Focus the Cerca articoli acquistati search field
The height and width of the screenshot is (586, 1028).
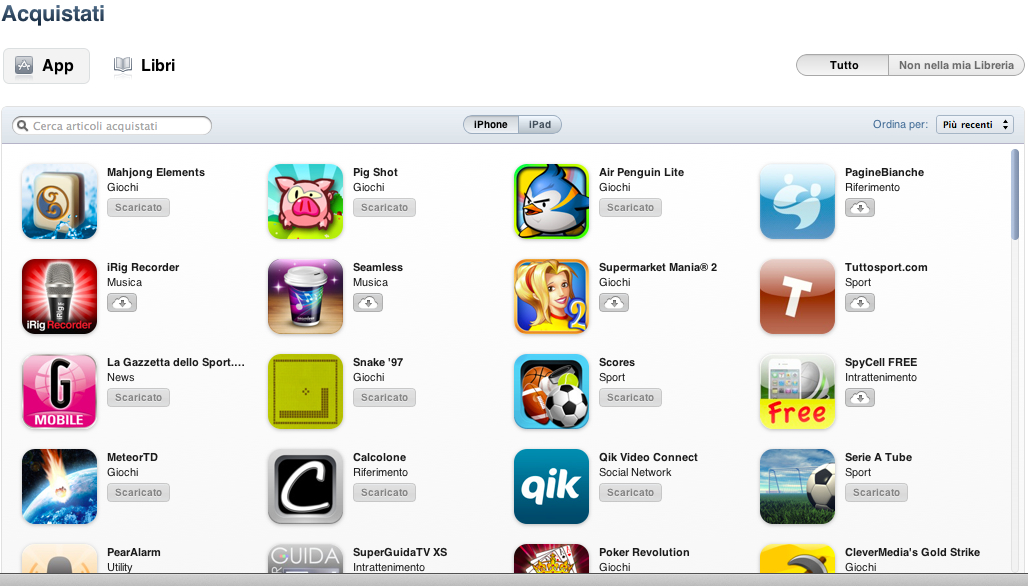(x=112, y=126)
